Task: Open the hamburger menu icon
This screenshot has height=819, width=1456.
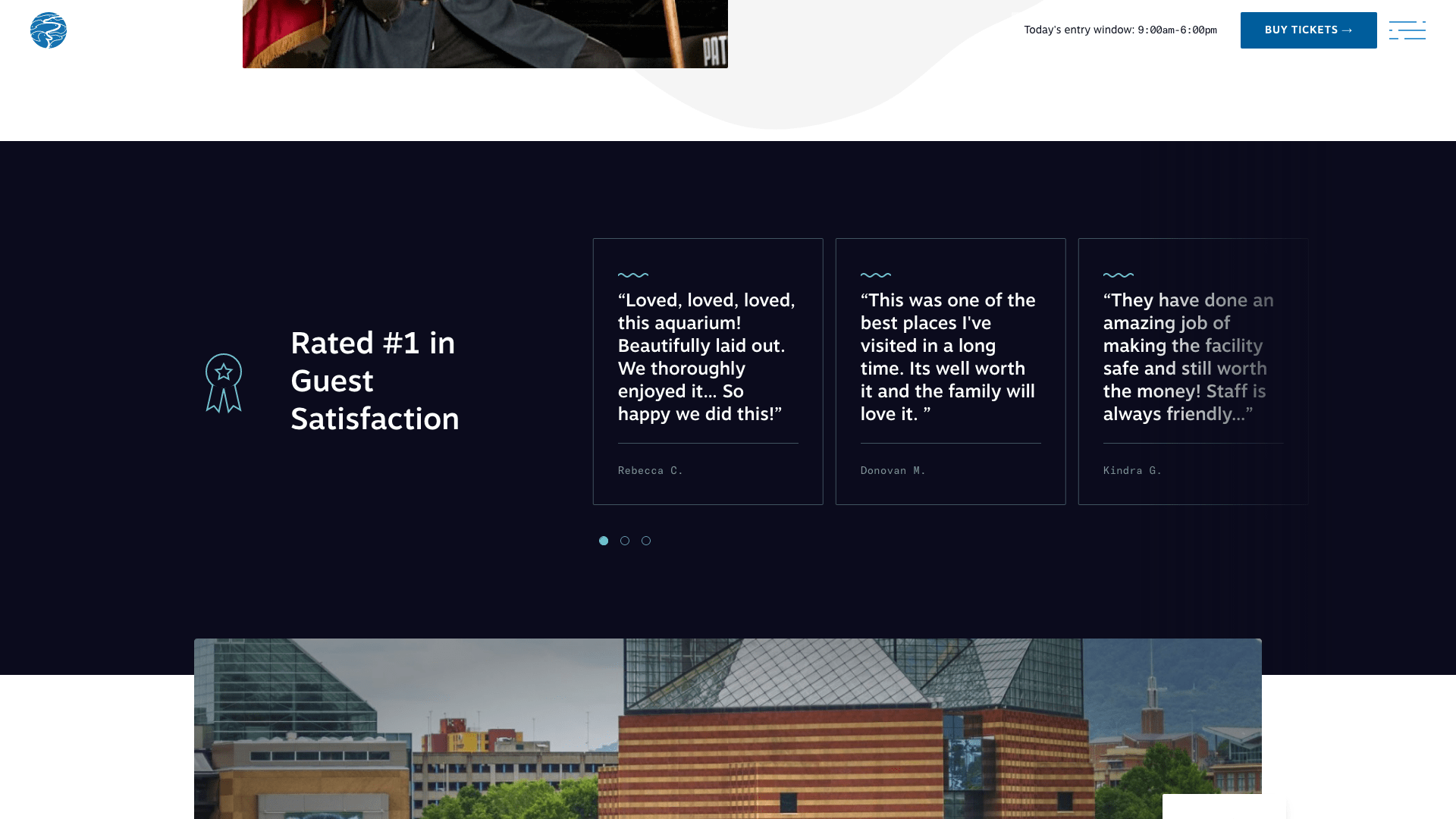Action: pos(1407,30)
